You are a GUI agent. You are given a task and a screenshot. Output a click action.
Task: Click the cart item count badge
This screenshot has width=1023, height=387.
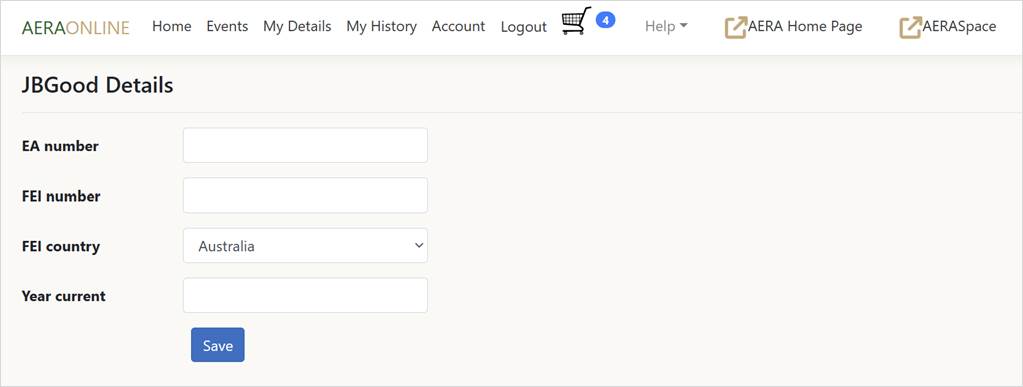click(x=605, y=20)
